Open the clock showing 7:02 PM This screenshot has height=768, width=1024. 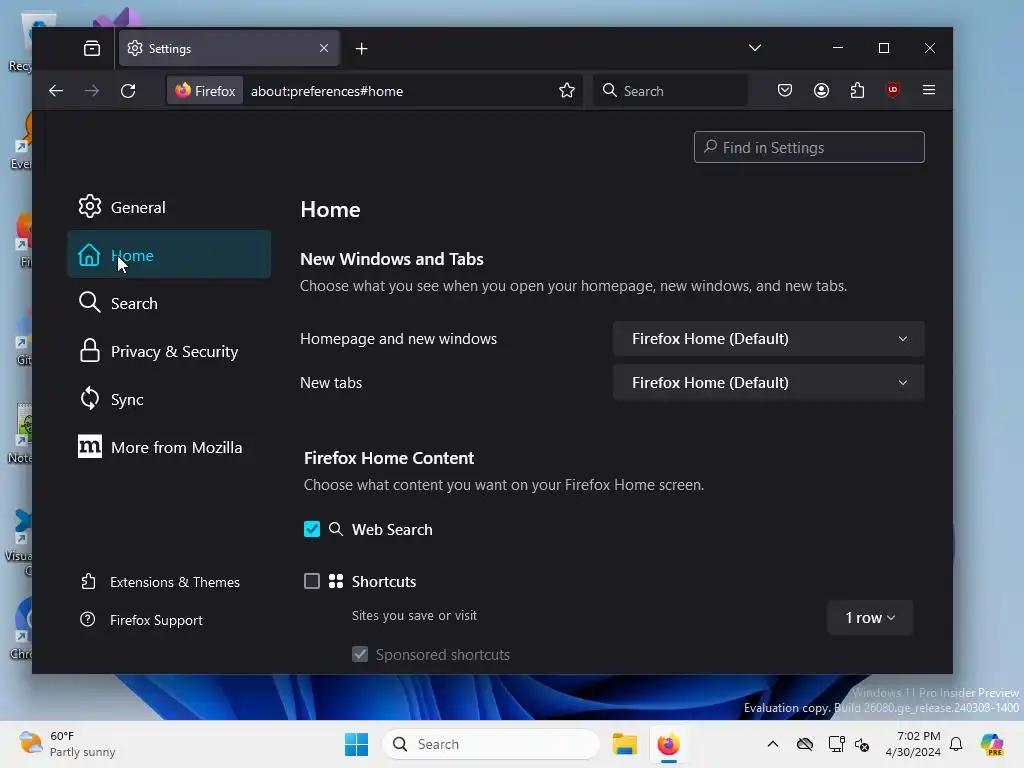(x=912, y=744)
